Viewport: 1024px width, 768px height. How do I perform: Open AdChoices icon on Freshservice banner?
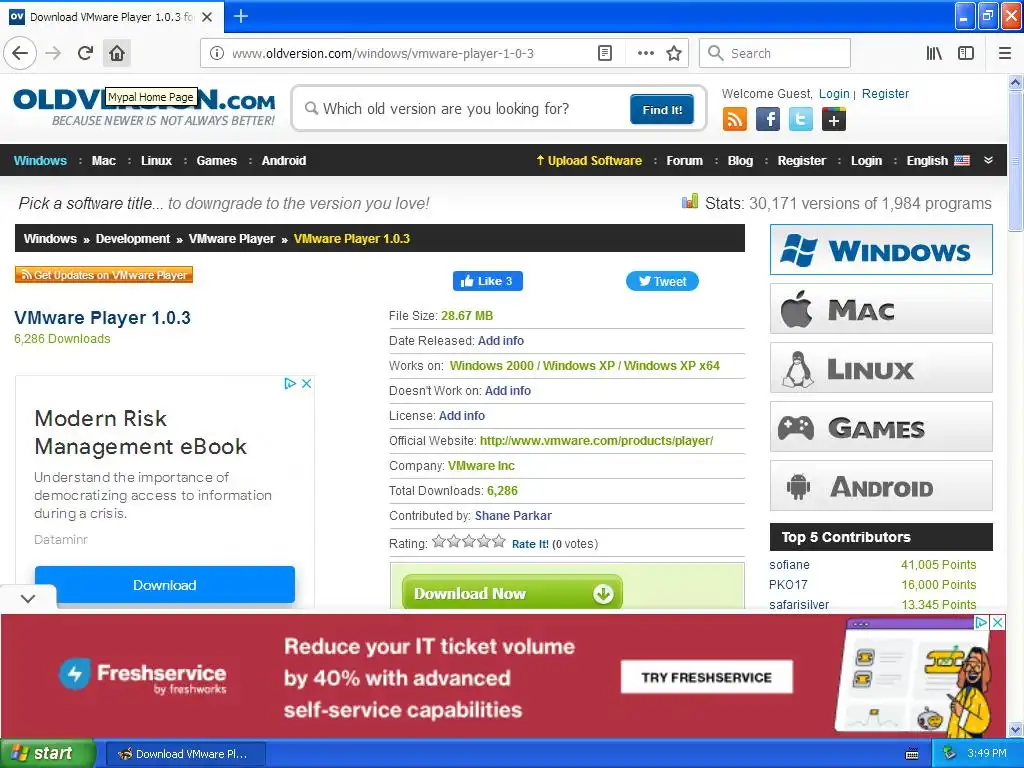(981, 622)
